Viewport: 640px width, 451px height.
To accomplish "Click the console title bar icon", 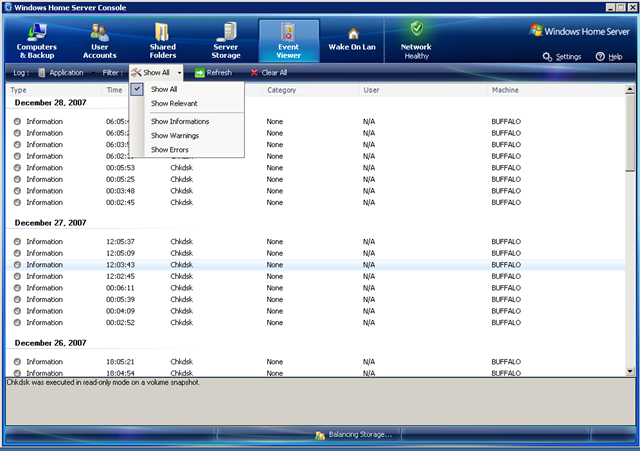I will pos(8,7).
